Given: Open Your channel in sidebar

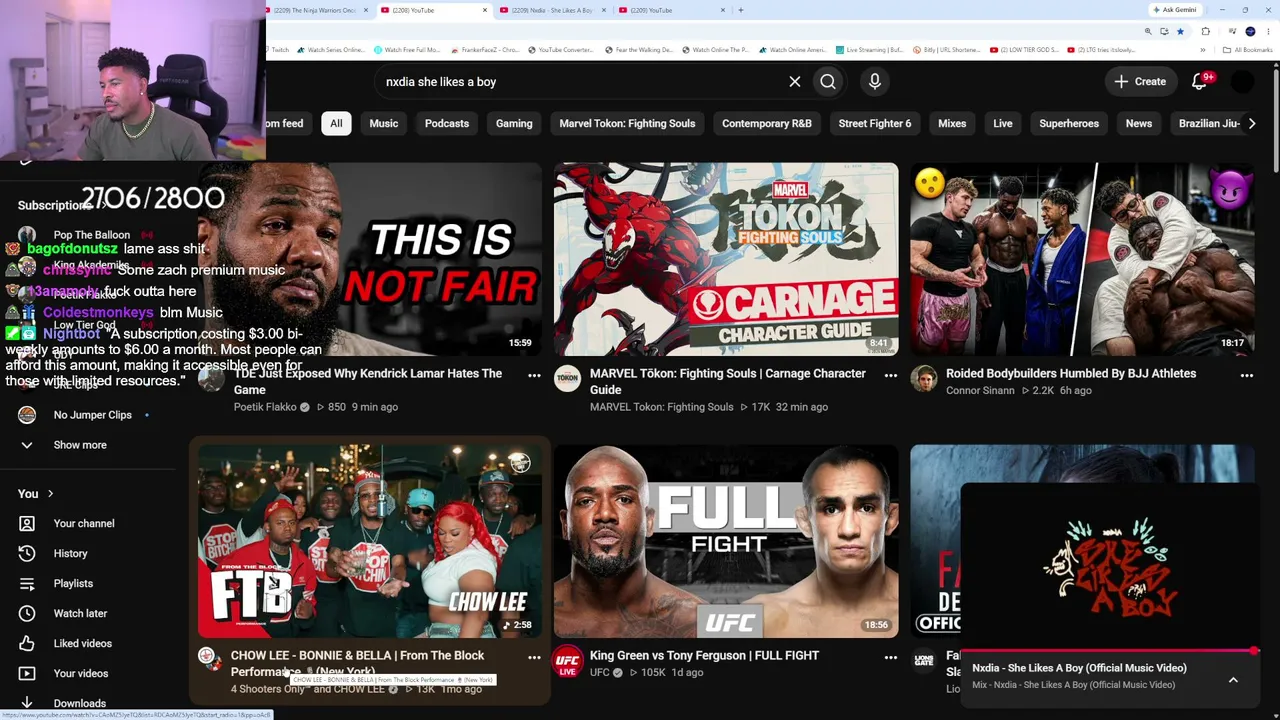Looking at the screenshot, I should click(x=84, y=523).
